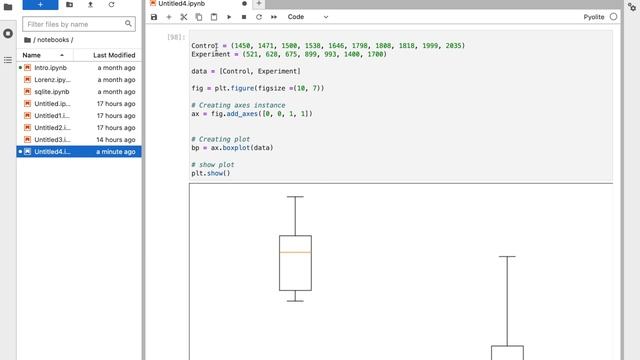
Task: Copy the selected cell
Action: (x=199, y=17)
